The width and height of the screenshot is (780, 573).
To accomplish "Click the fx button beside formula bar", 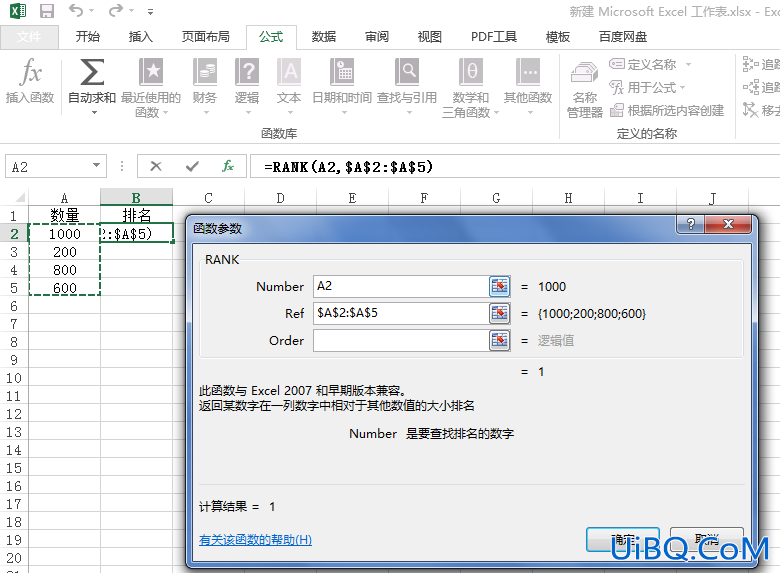I will [x=228, y=166].
